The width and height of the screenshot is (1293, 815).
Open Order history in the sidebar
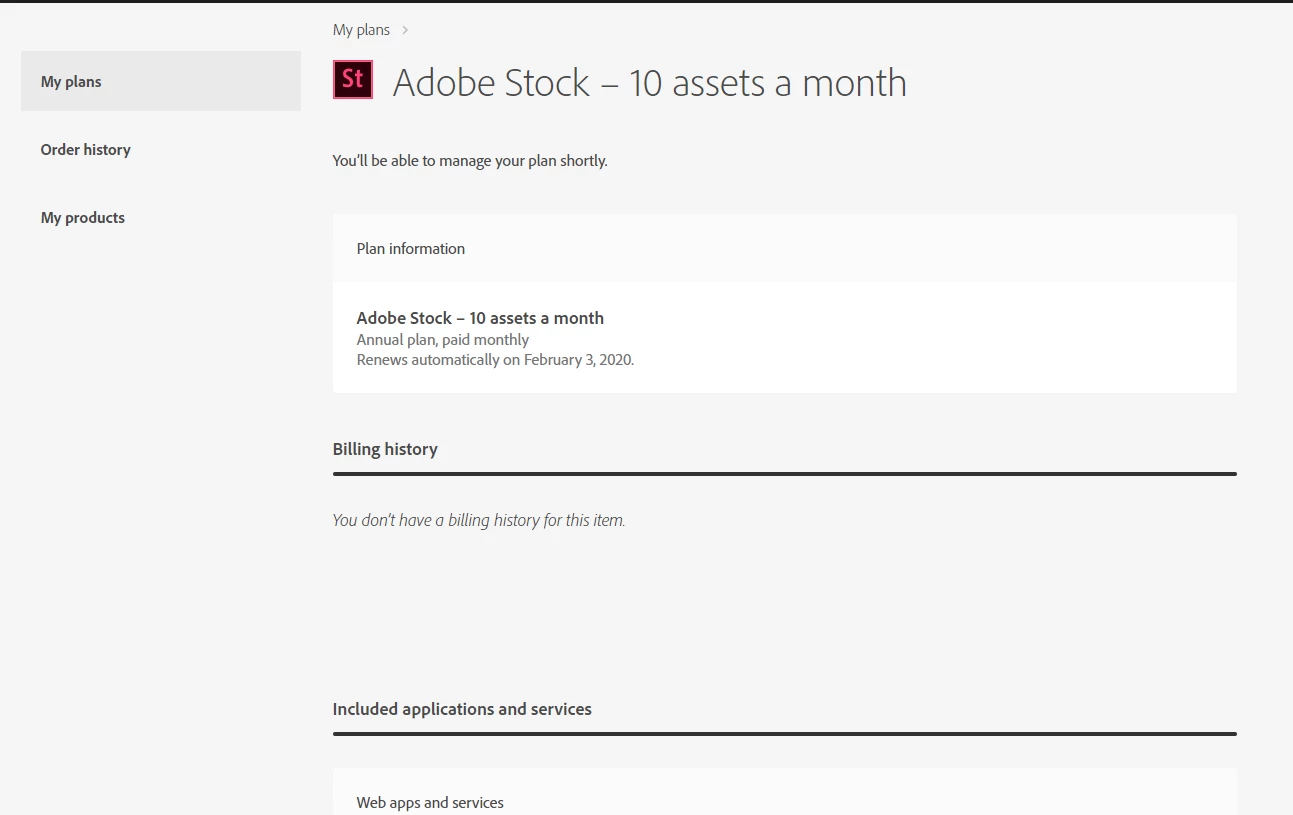point(86,150)
